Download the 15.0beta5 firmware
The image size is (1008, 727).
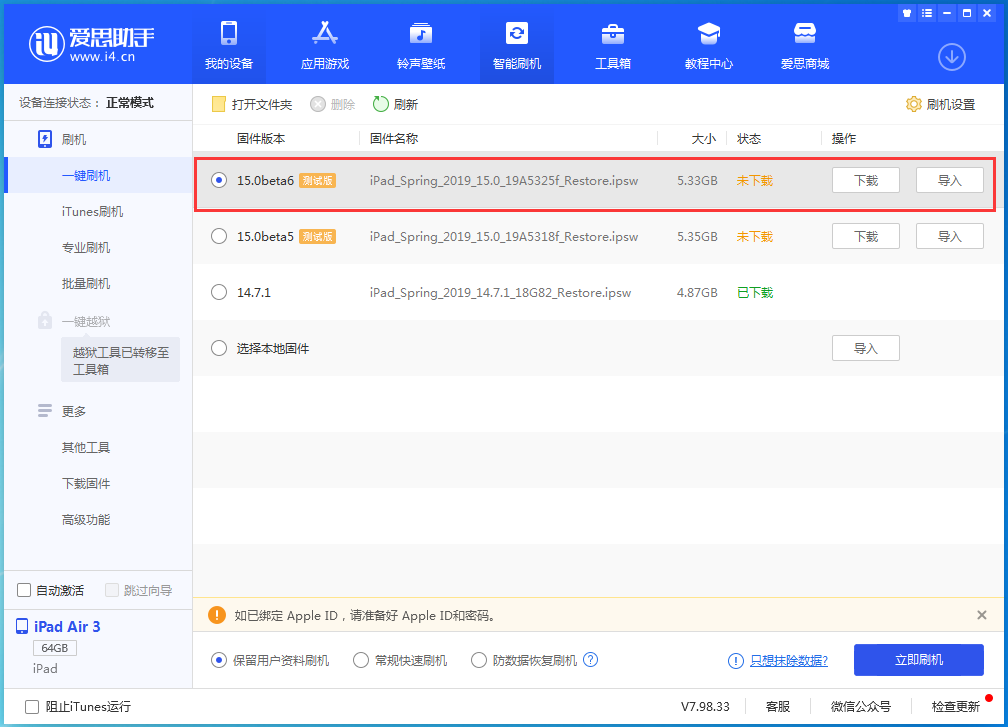(x=865, y=237)
